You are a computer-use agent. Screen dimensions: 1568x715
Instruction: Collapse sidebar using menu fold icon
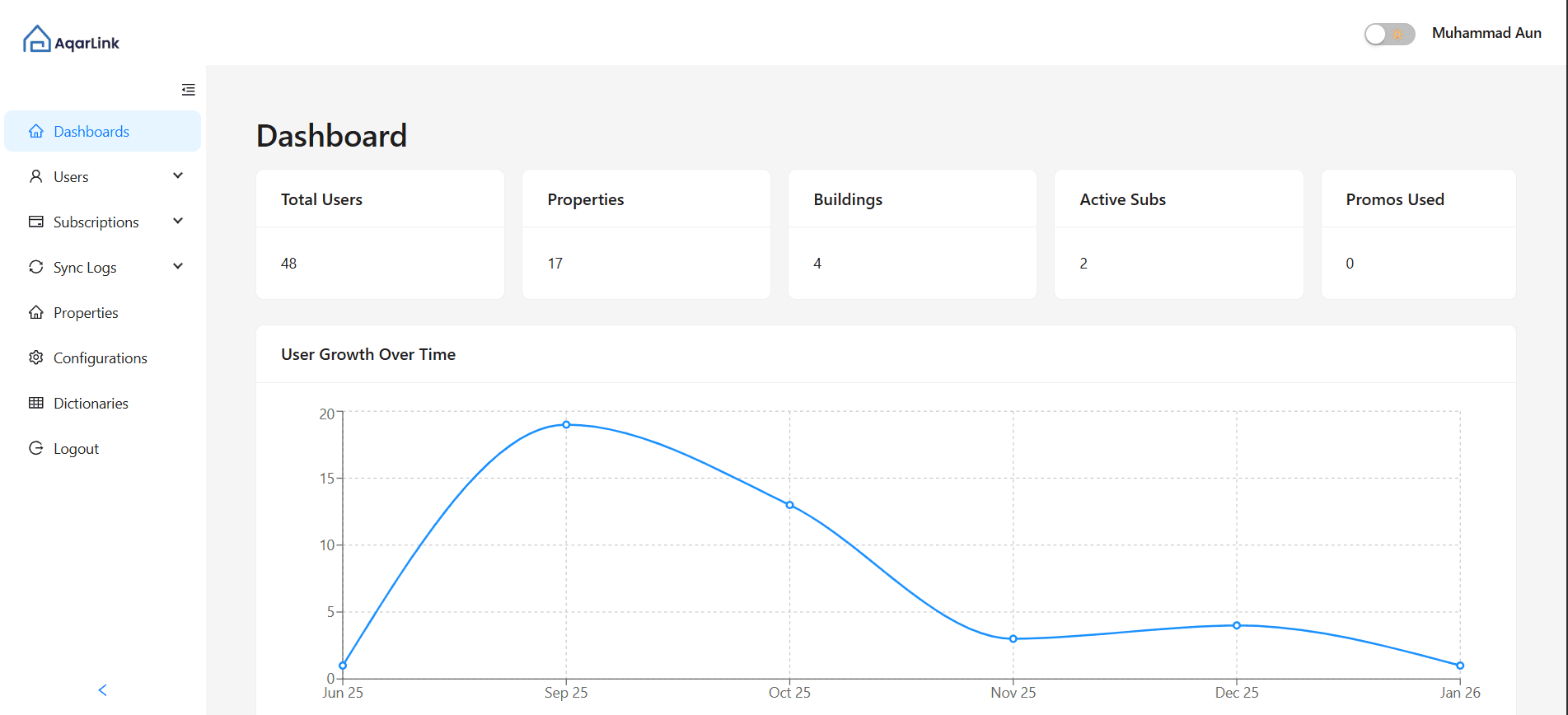[x=188, y=90]
